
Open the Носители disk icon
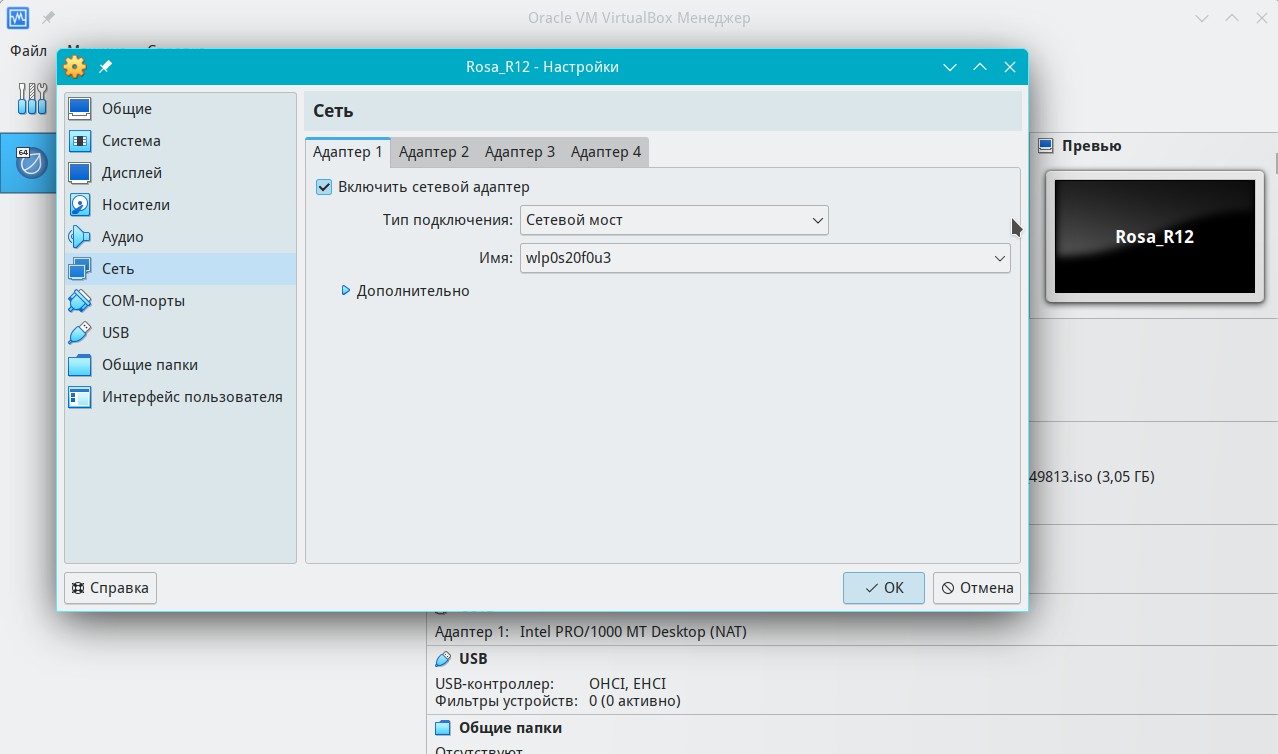point(80,205)
